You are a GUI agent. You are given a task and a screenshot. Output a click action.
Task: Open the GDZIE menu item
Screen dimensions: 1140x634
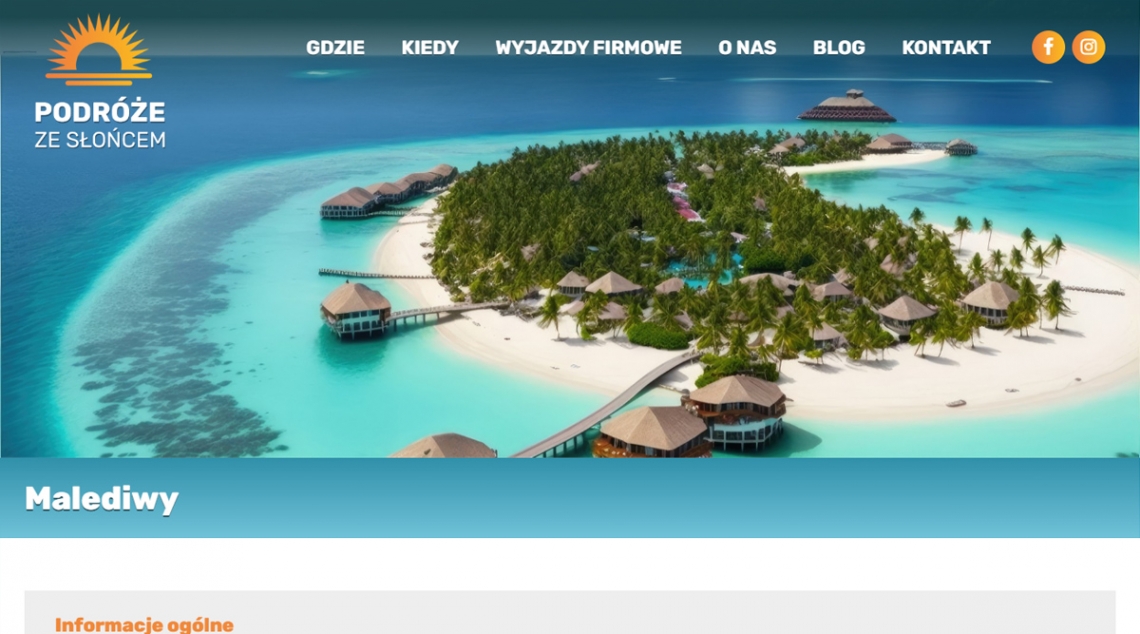coord(335,48)
